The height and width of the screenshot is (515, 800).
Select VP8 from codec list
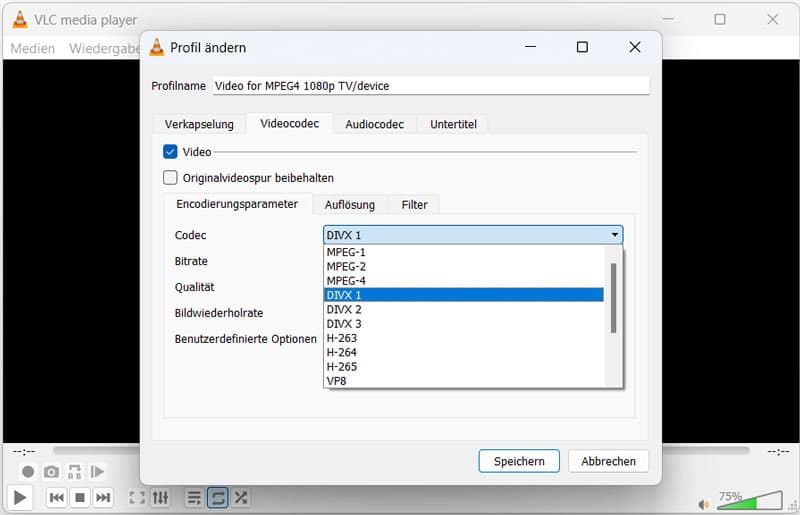coord(464,381)
